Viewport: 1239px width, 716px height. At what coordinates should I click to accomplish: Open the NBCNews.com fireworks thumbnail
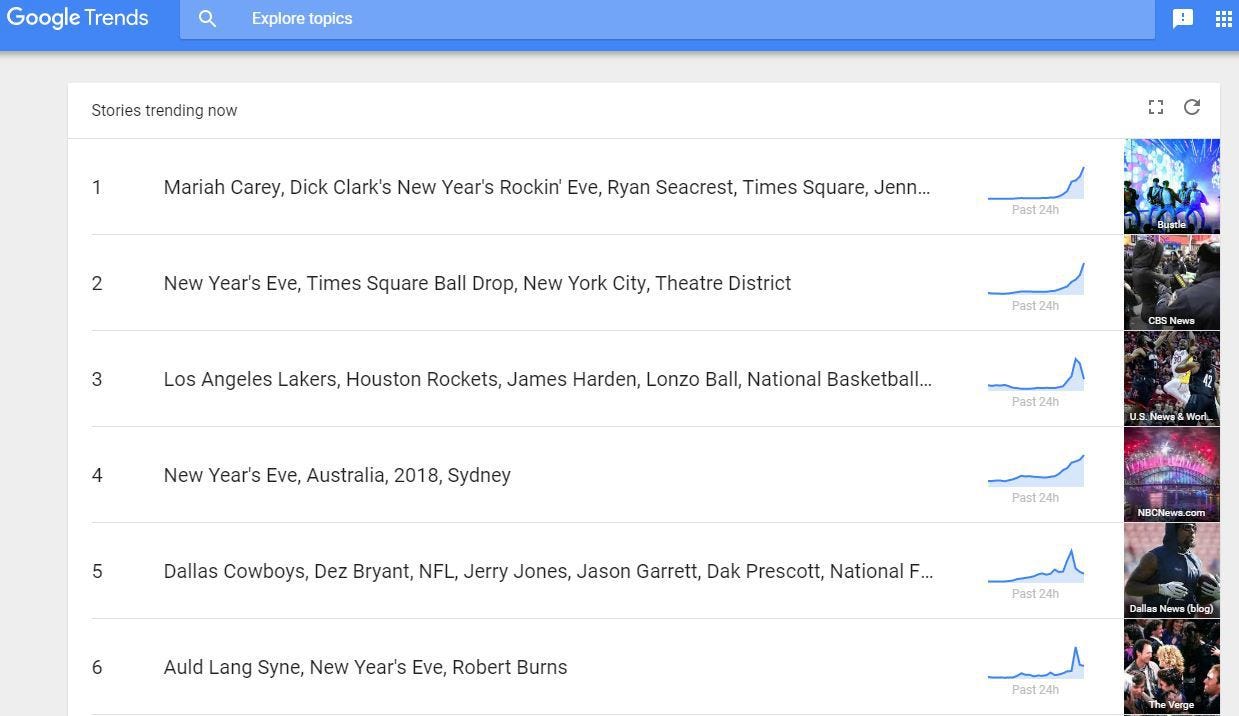click(x=1171, y=474)
